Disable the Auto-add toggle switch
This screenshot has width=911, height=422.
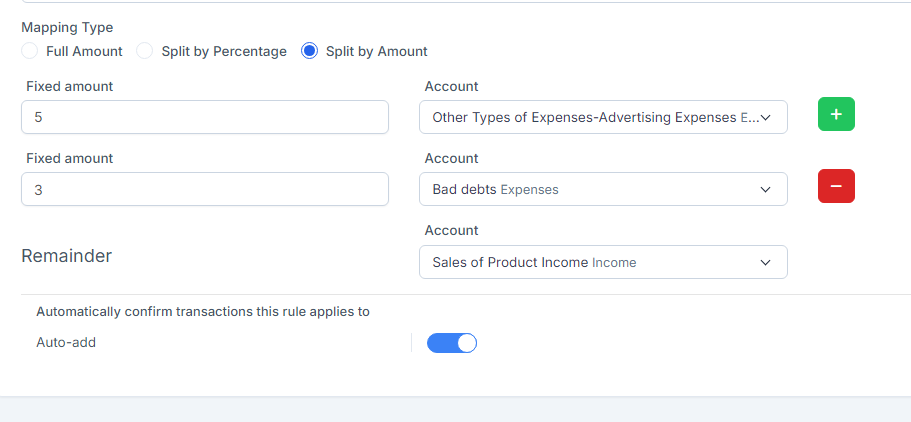tap(452, 343)
